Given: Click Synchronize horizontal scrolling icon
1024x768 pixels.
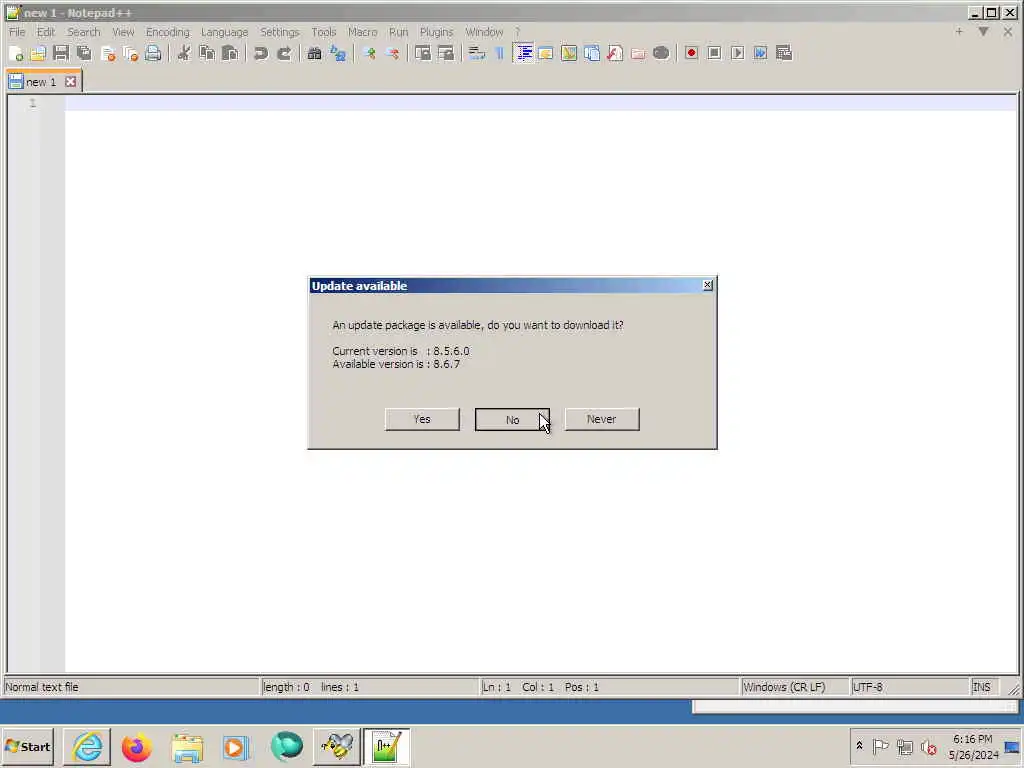Looking at the screenshot, I should click(446, 54).
